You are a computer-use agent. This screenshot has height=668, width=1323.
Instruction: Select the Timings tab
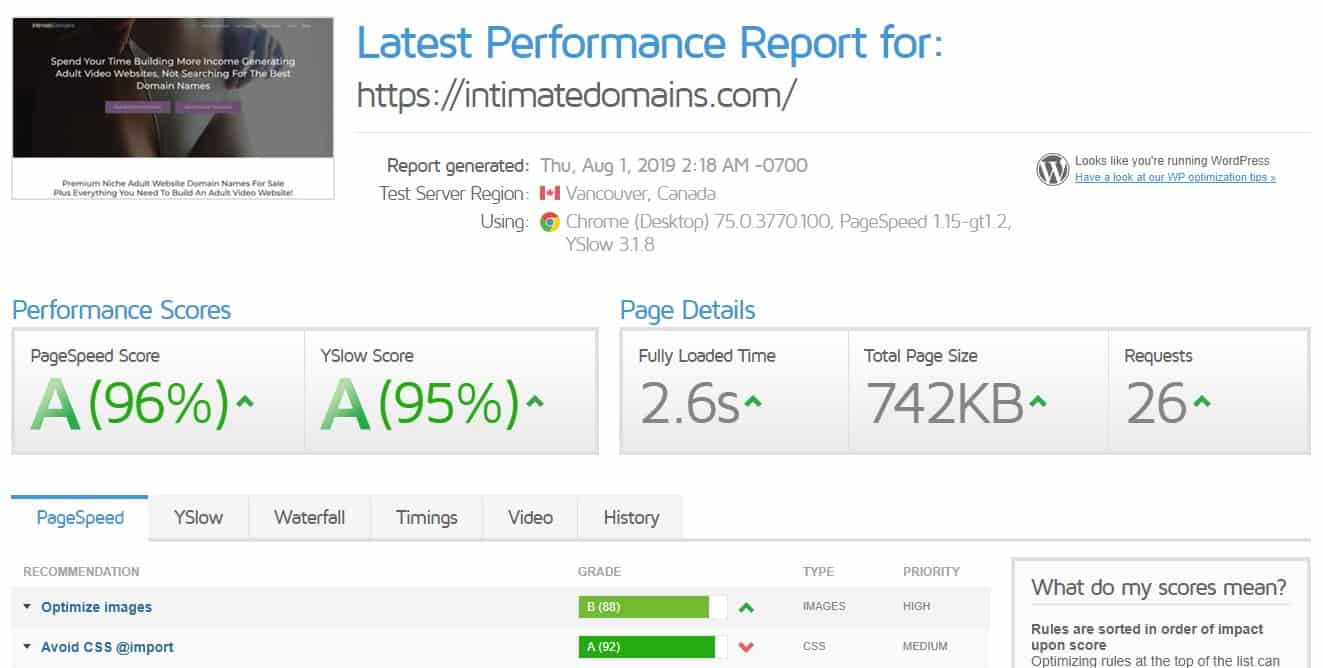426,518
